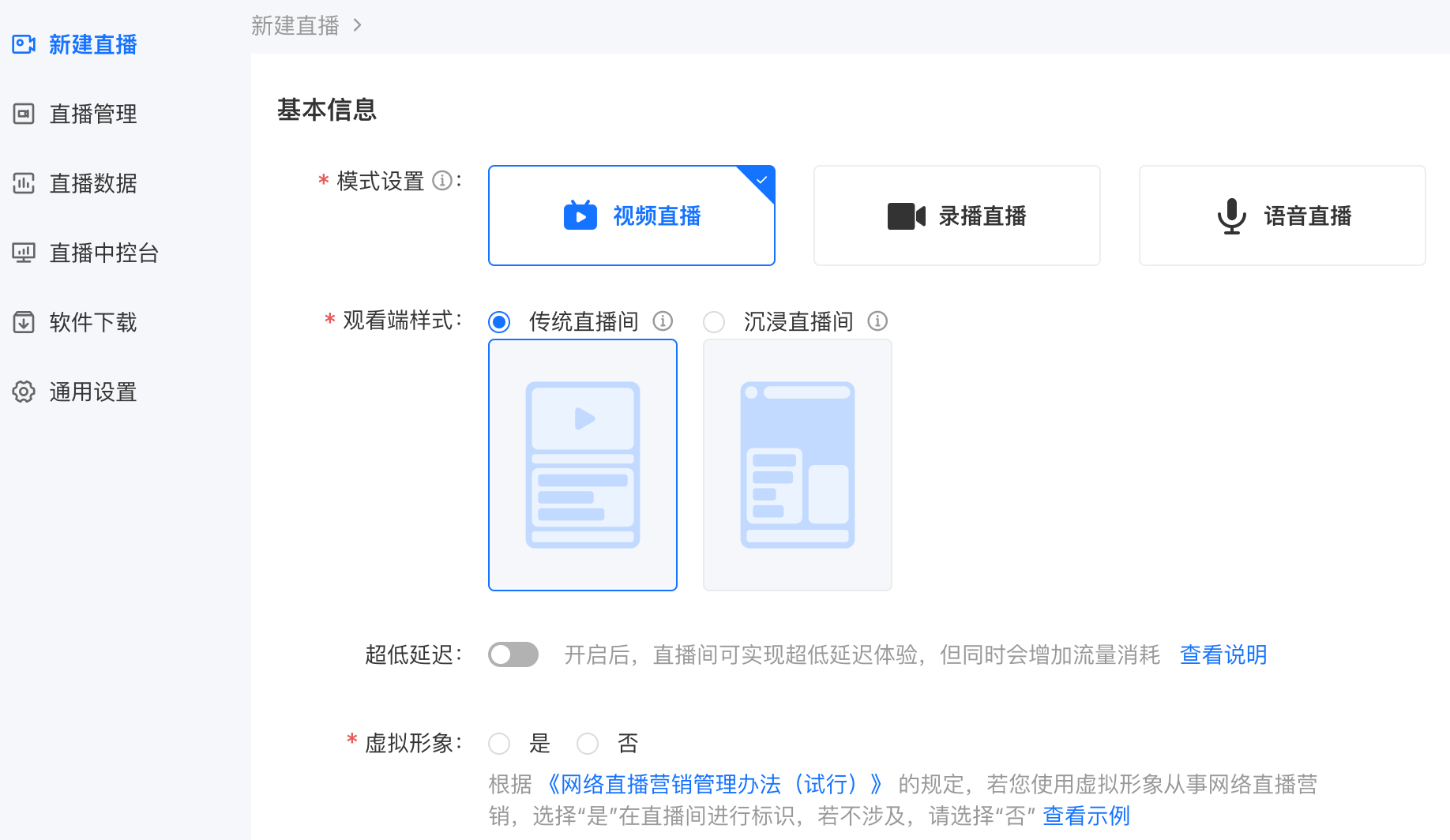Select 是 for 虚拟形象
The image size is (1450, 840).
[x=499, y=744]
